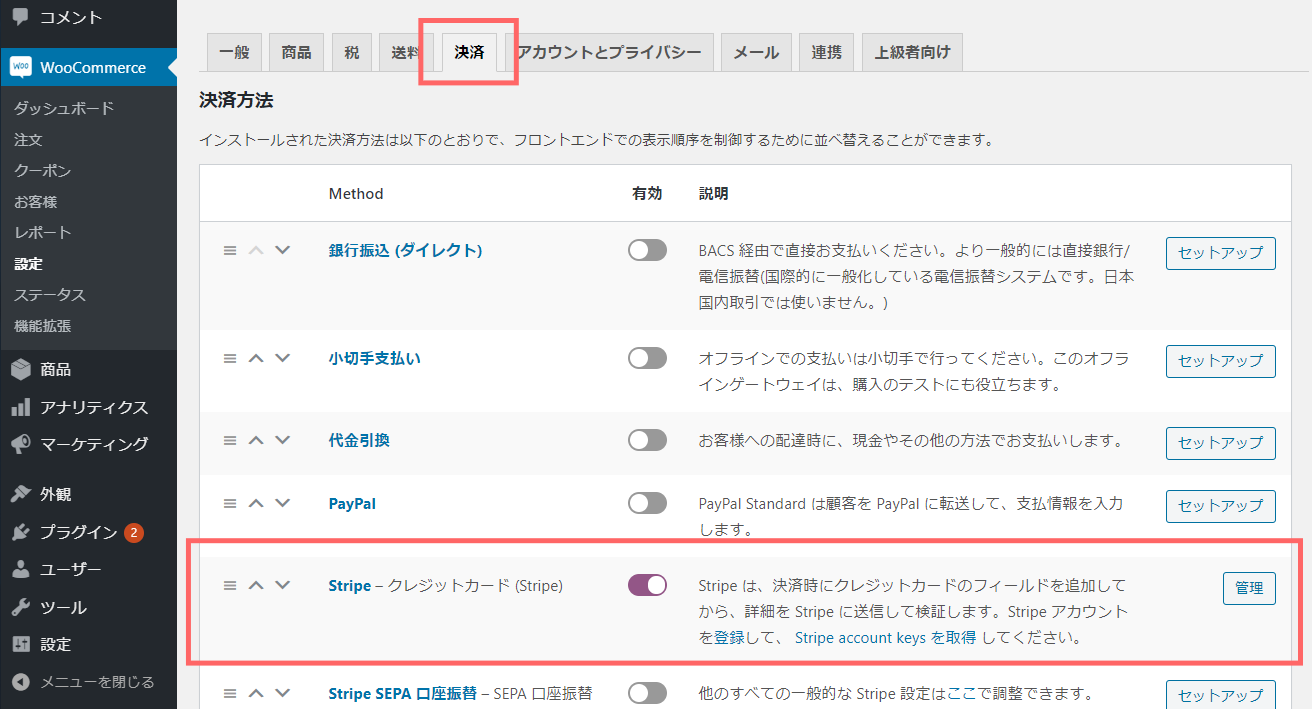The height and width of the screenshot is (709, 1312).
Task: Open ステータス in WooCommerce submenu
Action: point(50,295)
